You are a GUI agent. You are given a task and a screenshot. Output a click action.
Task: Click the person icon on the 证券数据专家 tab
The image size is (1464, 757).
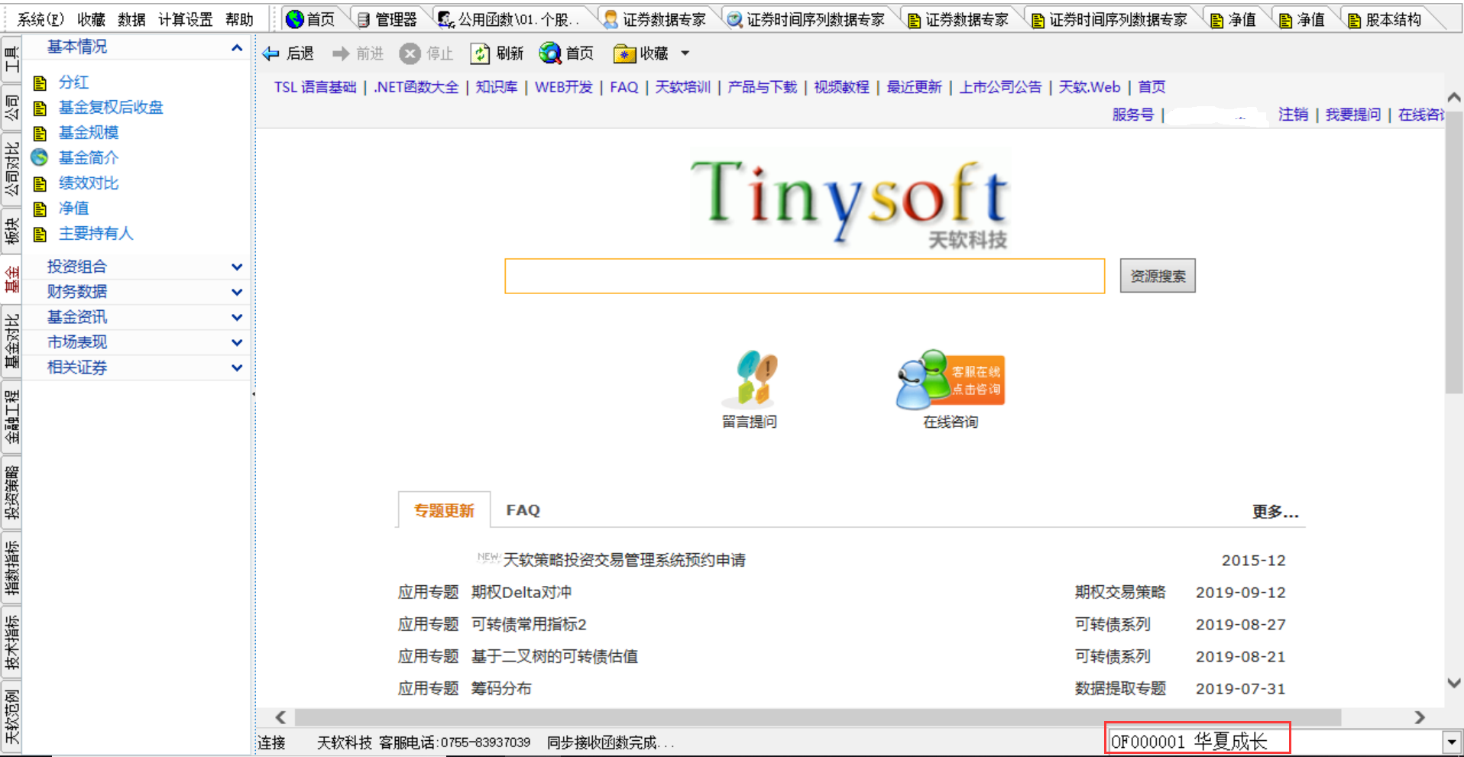click(x=610, y=19)
